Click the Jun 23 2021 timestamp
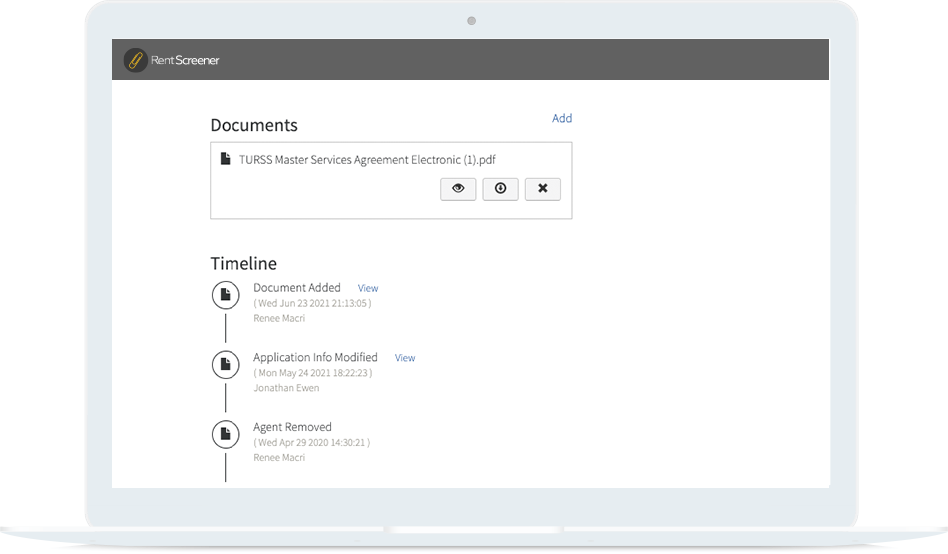The image size is (948, 554). click(312, 303)
